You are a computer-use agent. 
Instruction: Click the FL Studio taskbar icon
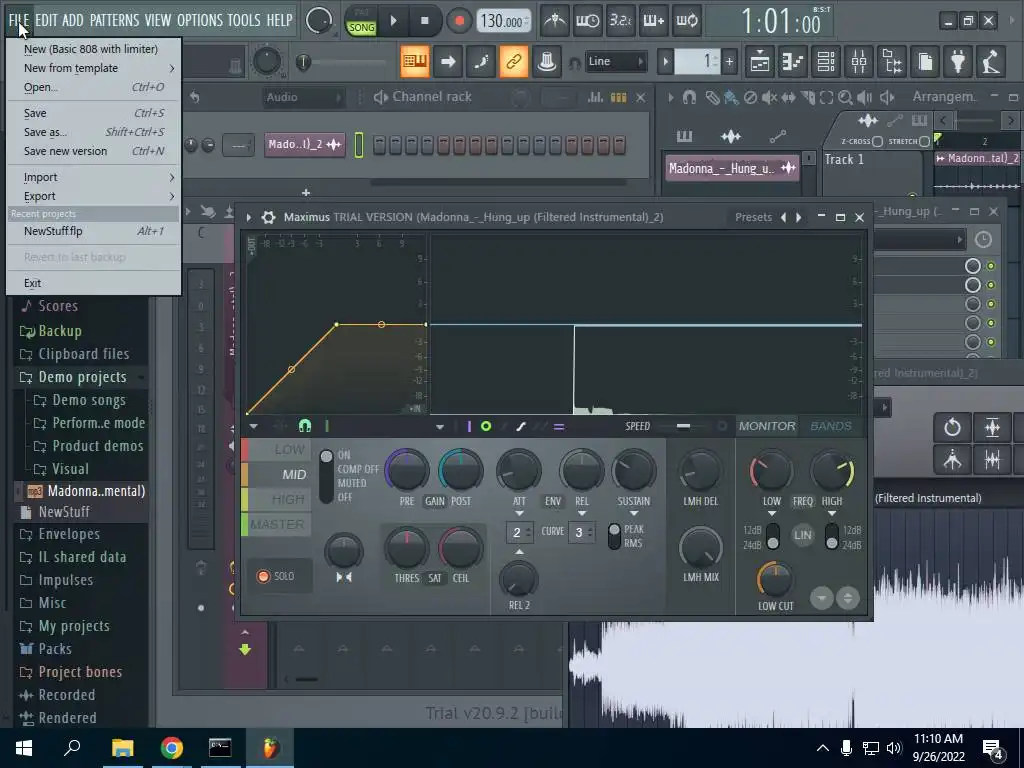point(270,748)
